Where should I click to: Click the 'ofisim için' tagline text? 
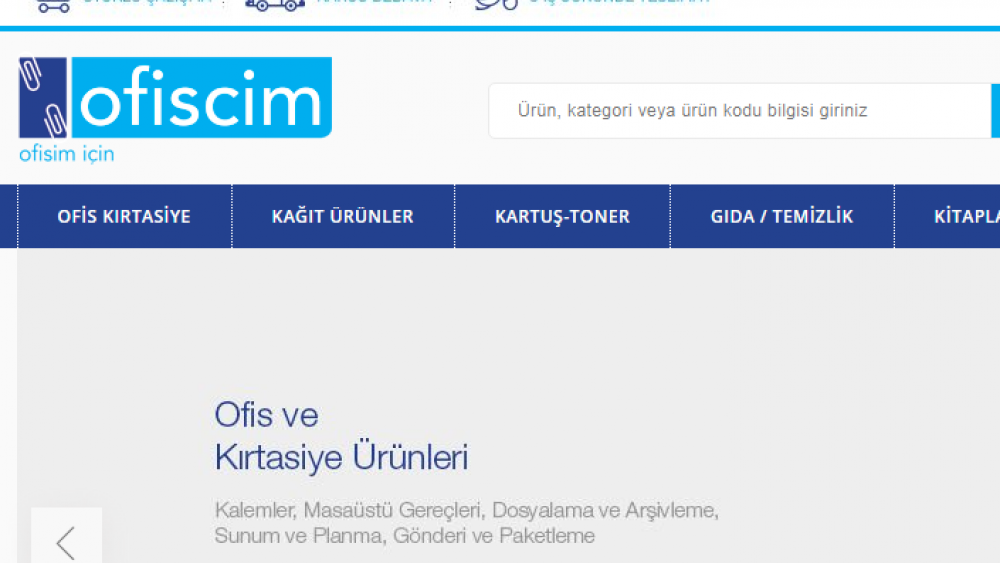point(67,154)
